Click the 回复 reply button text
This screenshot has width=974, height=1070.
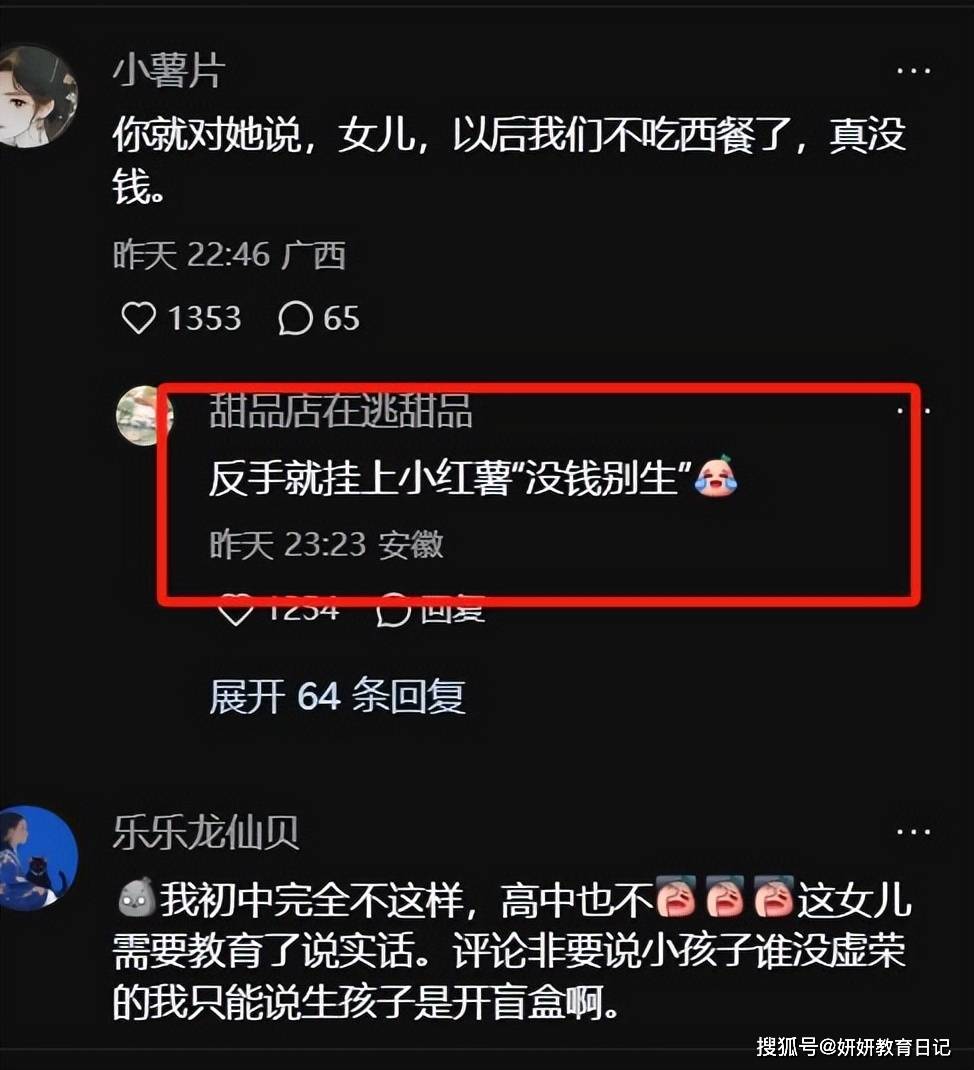pos(452,609)
